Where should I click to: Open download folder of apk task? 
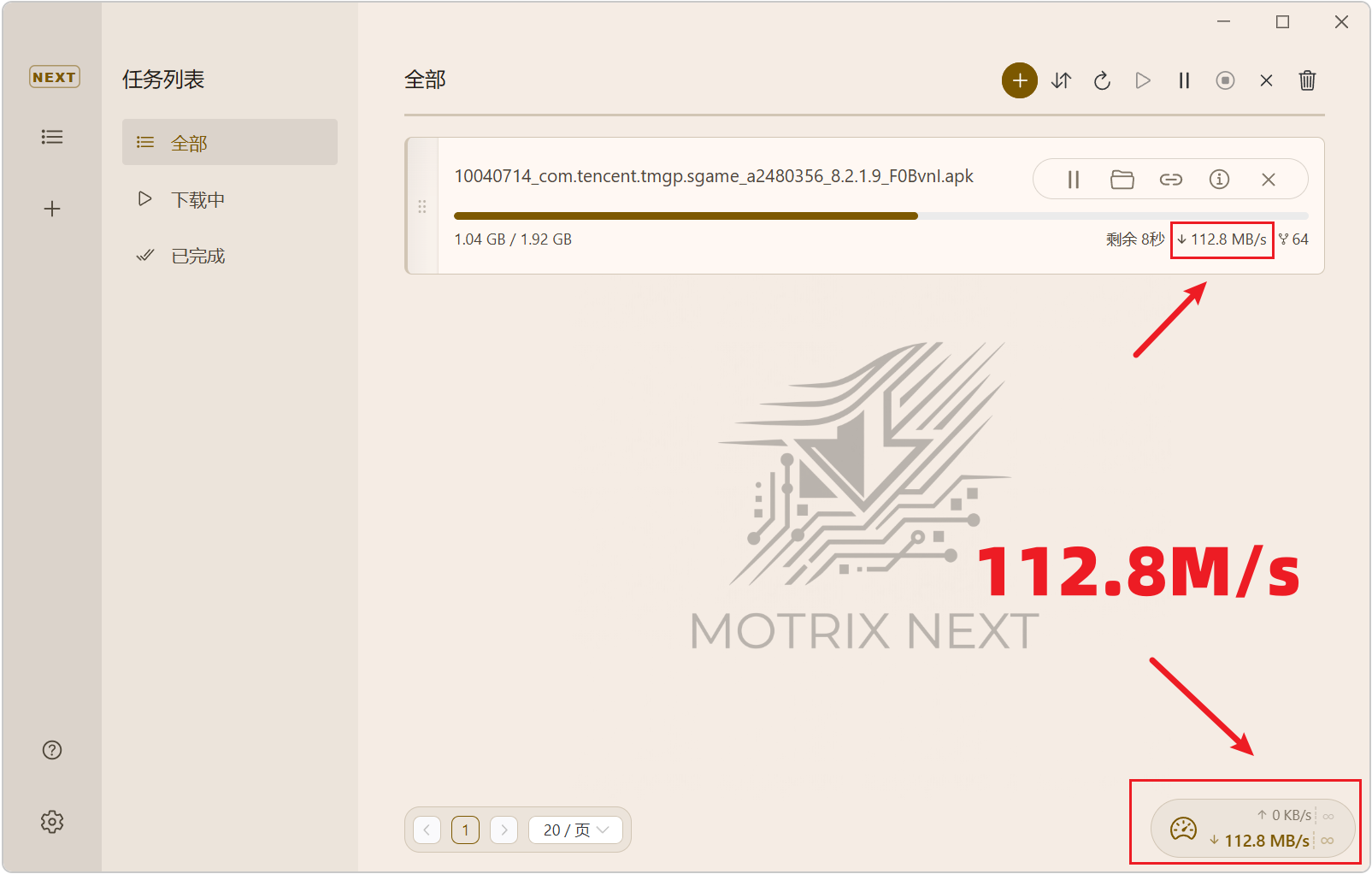coord(1122,180)
